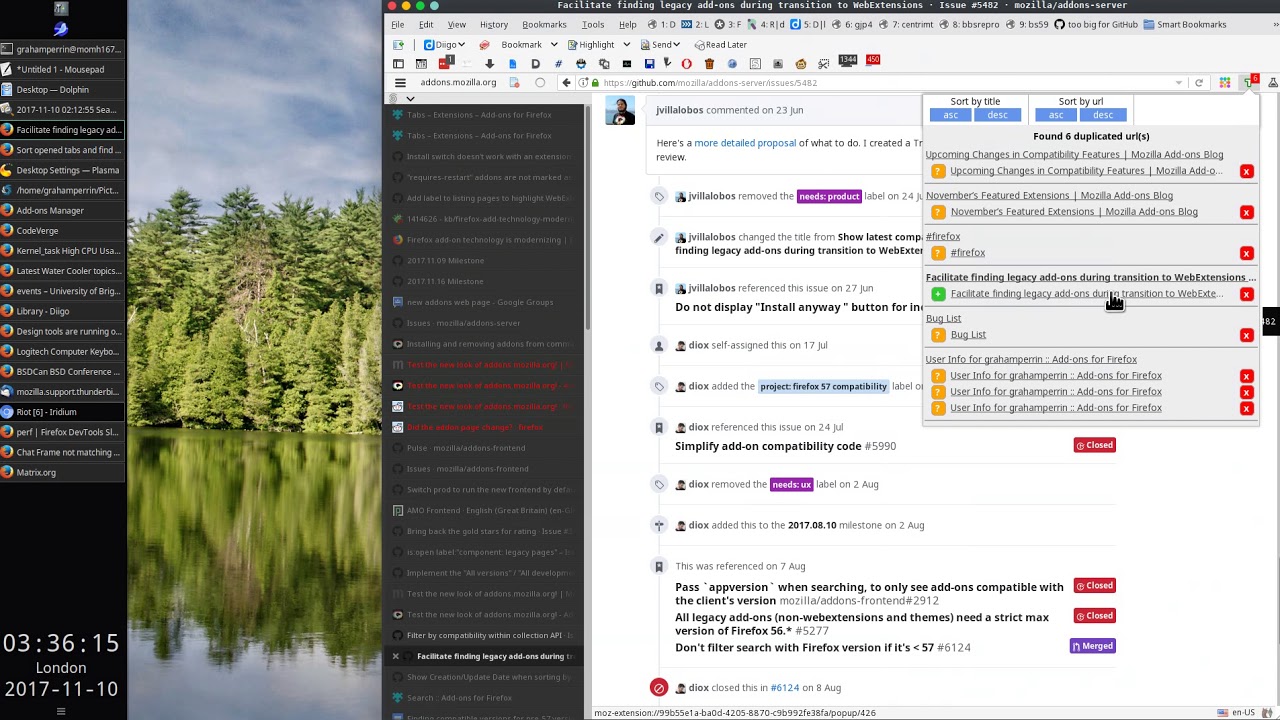Open the 'Bug List' duplicate entry link
The width and height of the screenshot is (1280, 720).
968,335
